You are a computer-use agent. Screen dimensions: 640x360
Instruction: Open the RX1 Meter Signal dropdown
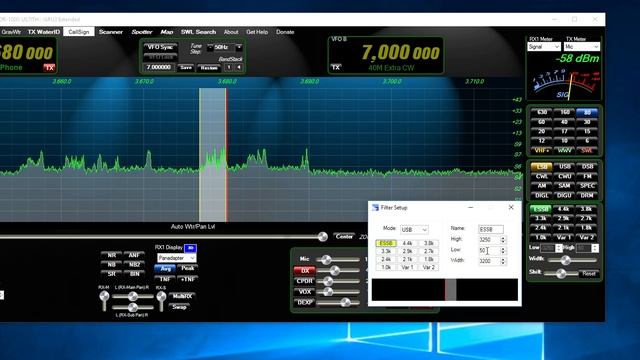tap(544, 47)
